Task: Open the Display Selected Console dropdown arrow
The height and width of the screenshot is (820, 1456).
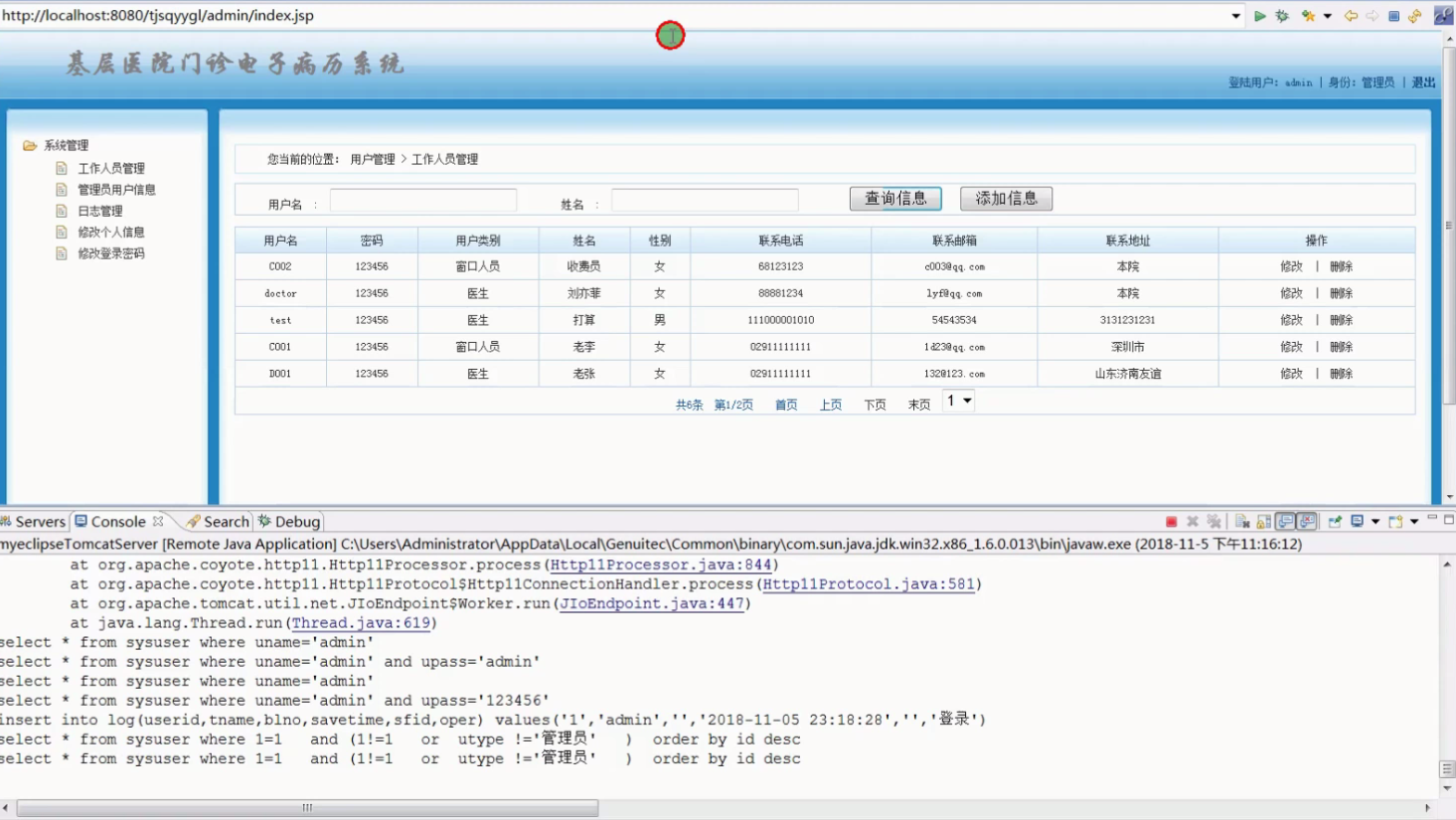Action: coord(1375,522)
